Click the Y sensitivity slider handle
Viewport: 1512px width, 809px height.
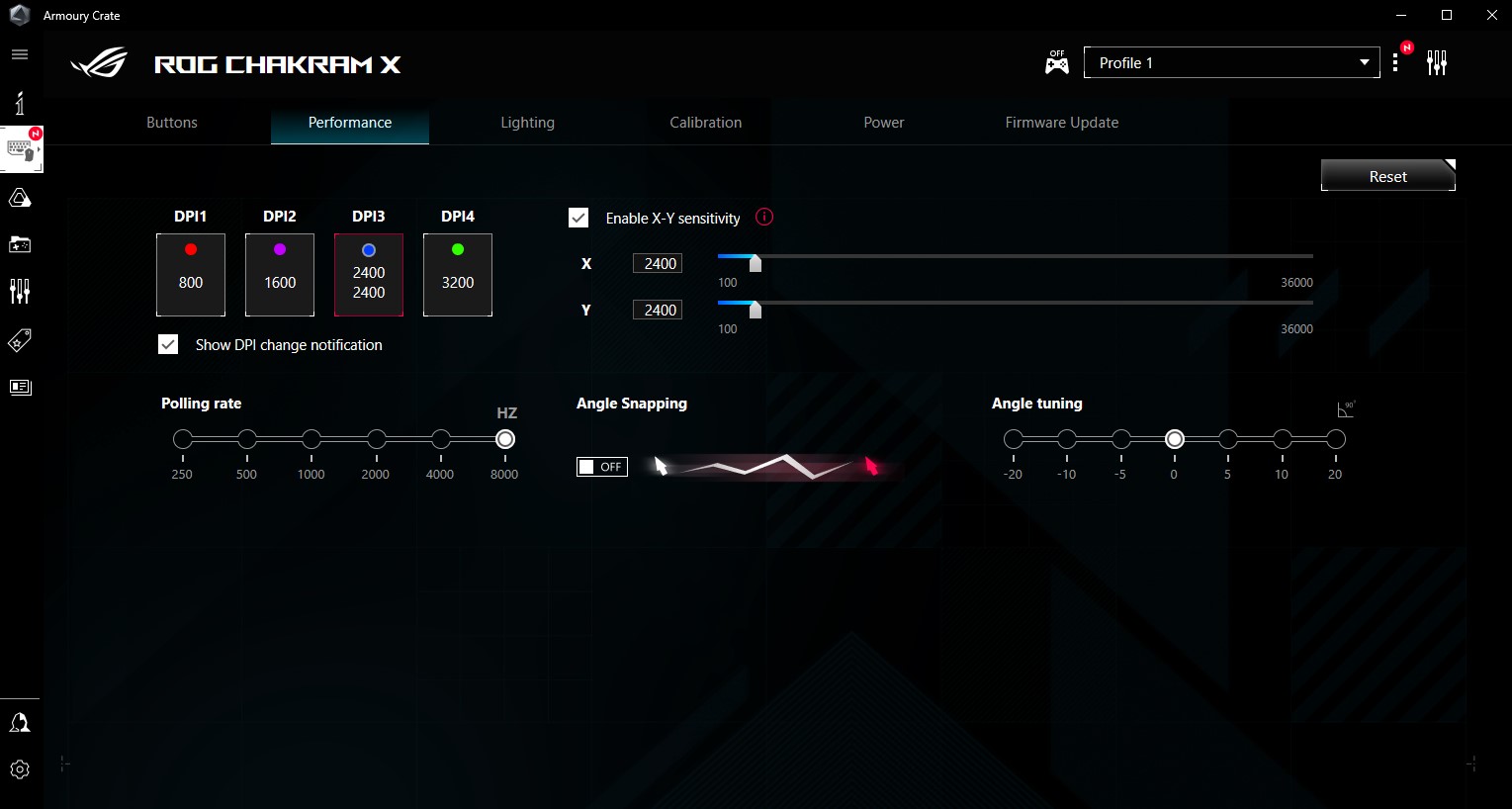pos(756,309)
